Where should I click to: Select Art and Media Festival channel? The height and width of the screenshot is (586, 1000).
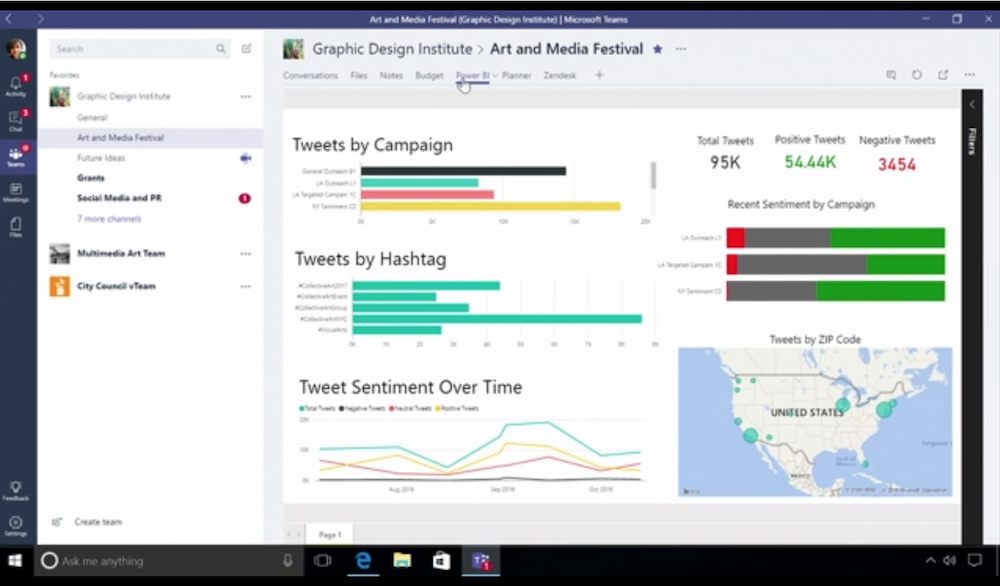tap(151, 138)
